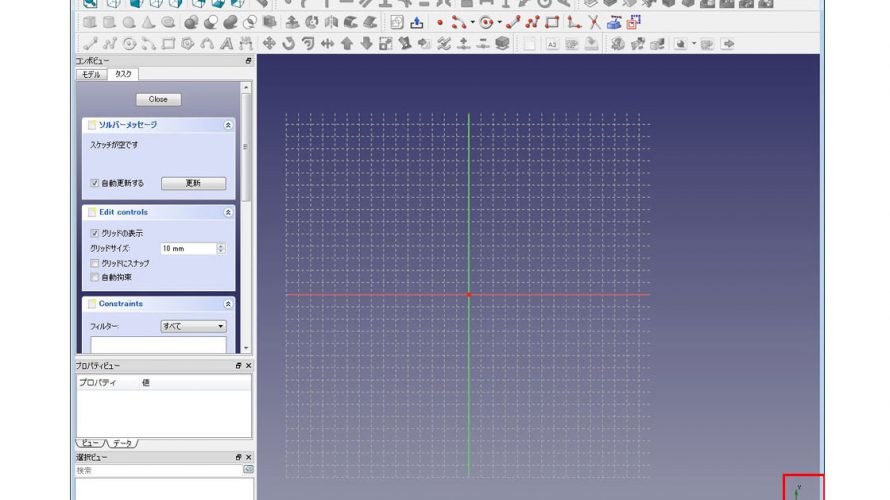Click the new sketch icon
The height and width of the screenshot is (500, 890).
[x=397, y=23]
